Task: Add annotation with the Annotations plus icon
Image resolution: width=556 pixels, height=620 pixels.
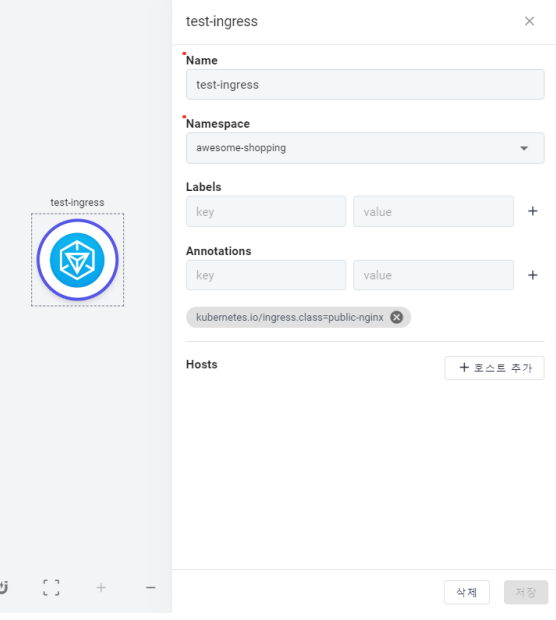Action: [x=533, y=275]
